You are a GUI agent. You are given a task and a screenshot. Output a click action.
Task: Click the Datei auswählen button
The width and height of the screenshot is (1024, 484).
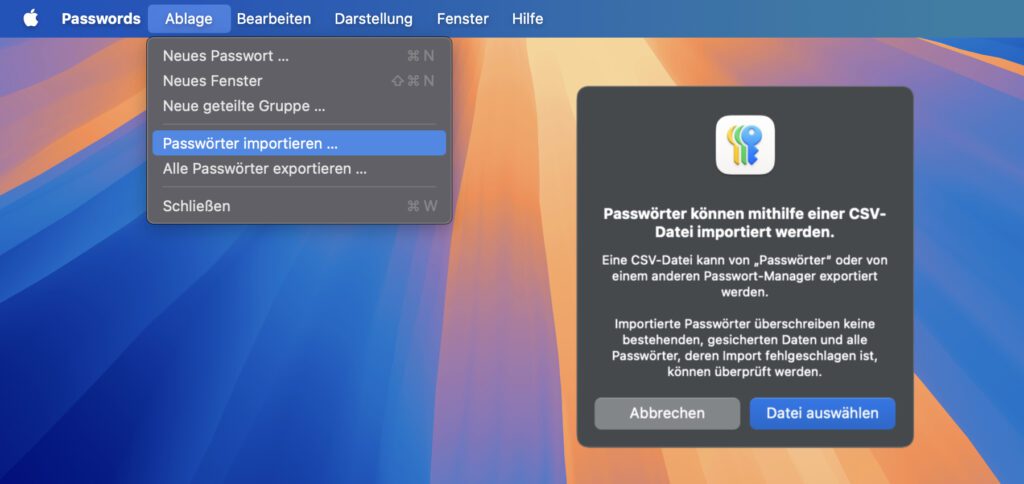pyautogui.click(x=822, y=413)
